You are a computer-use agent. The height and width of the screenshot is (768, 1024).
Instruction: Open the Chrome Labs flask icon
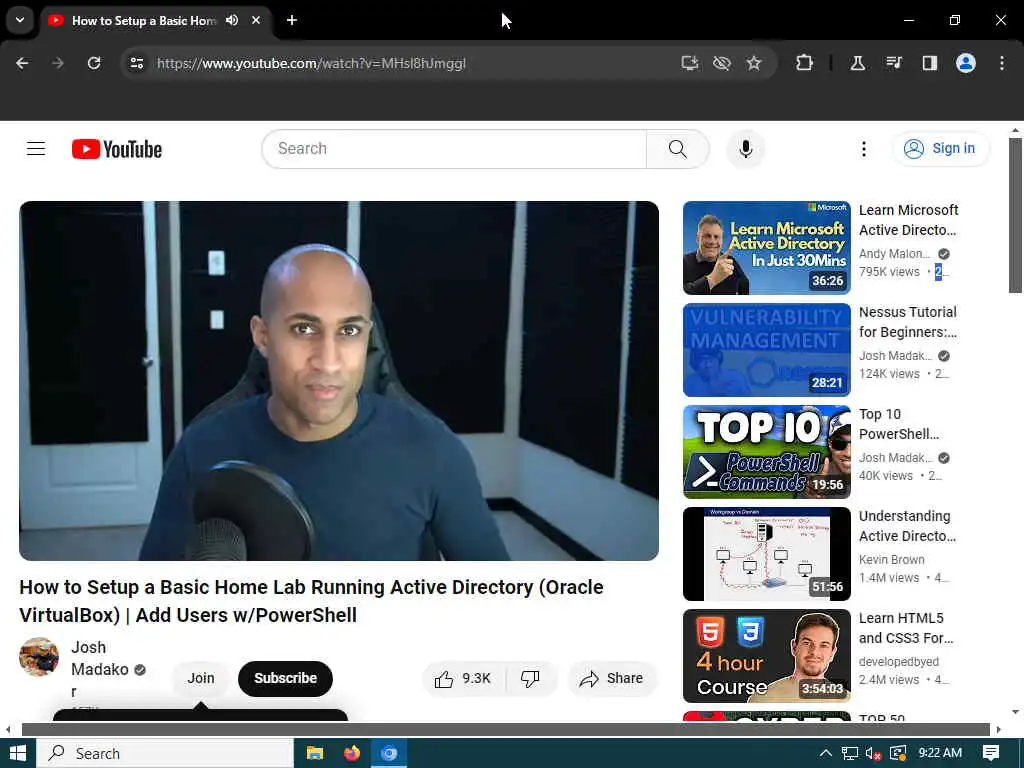pyautogui.click(x=857, y=63)
